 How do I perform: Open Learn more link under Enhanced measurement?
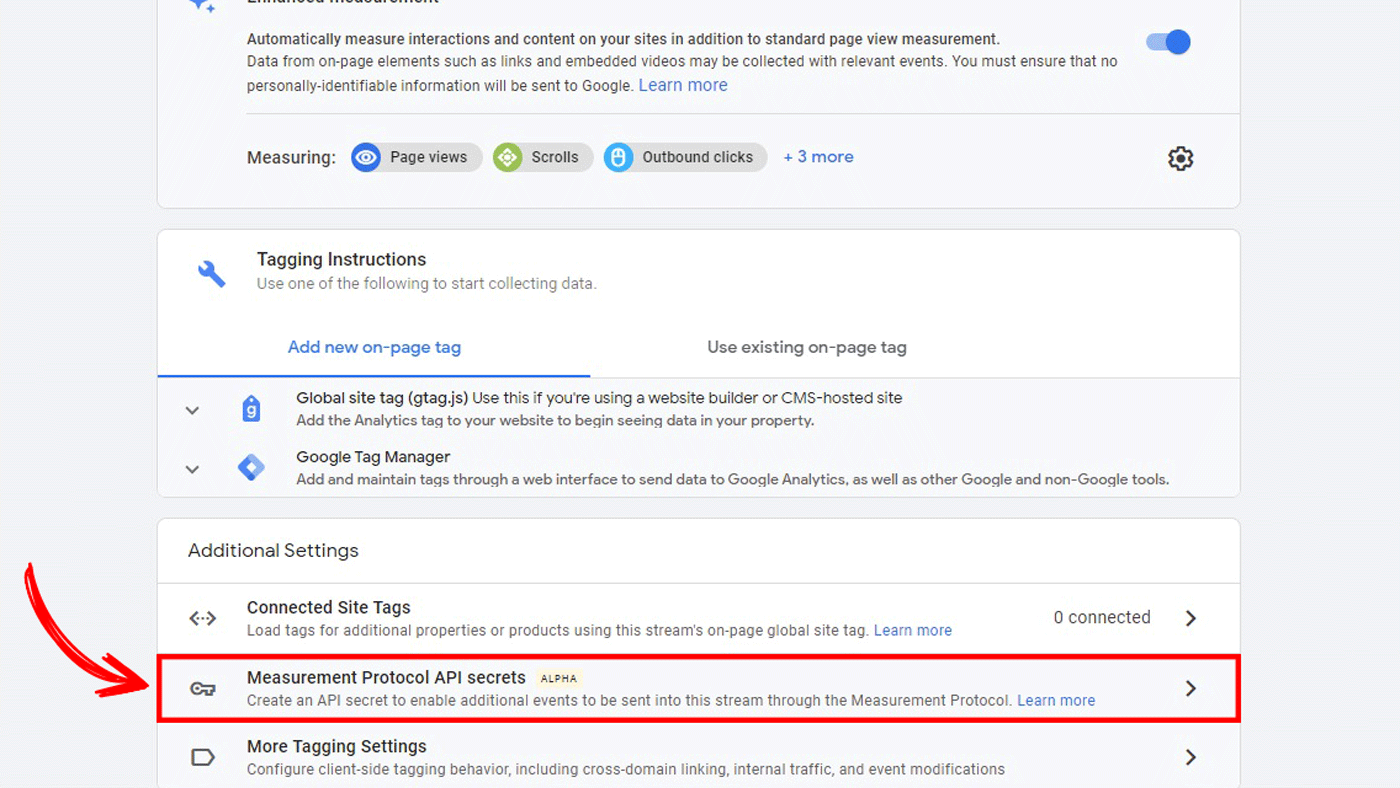click(x=683, y=85)
